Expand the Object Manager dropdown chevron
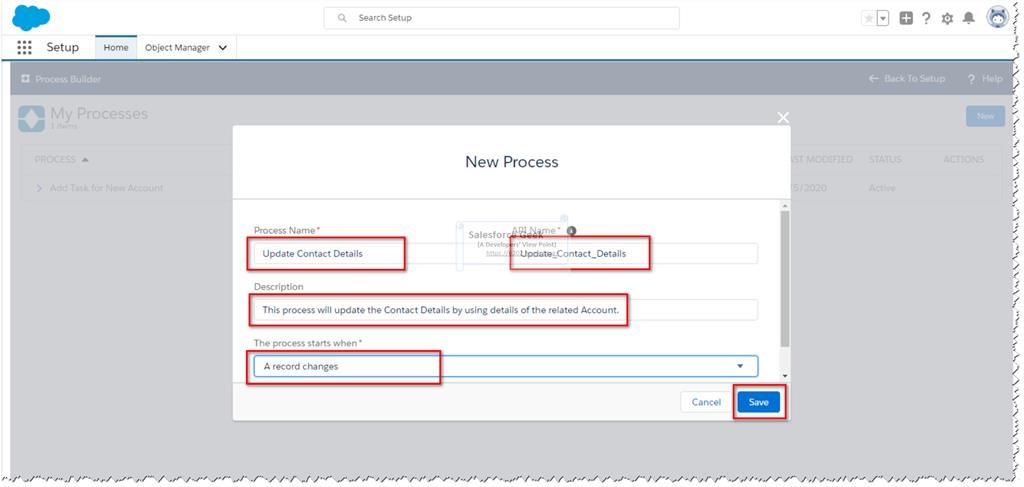 tap(223, 48)
